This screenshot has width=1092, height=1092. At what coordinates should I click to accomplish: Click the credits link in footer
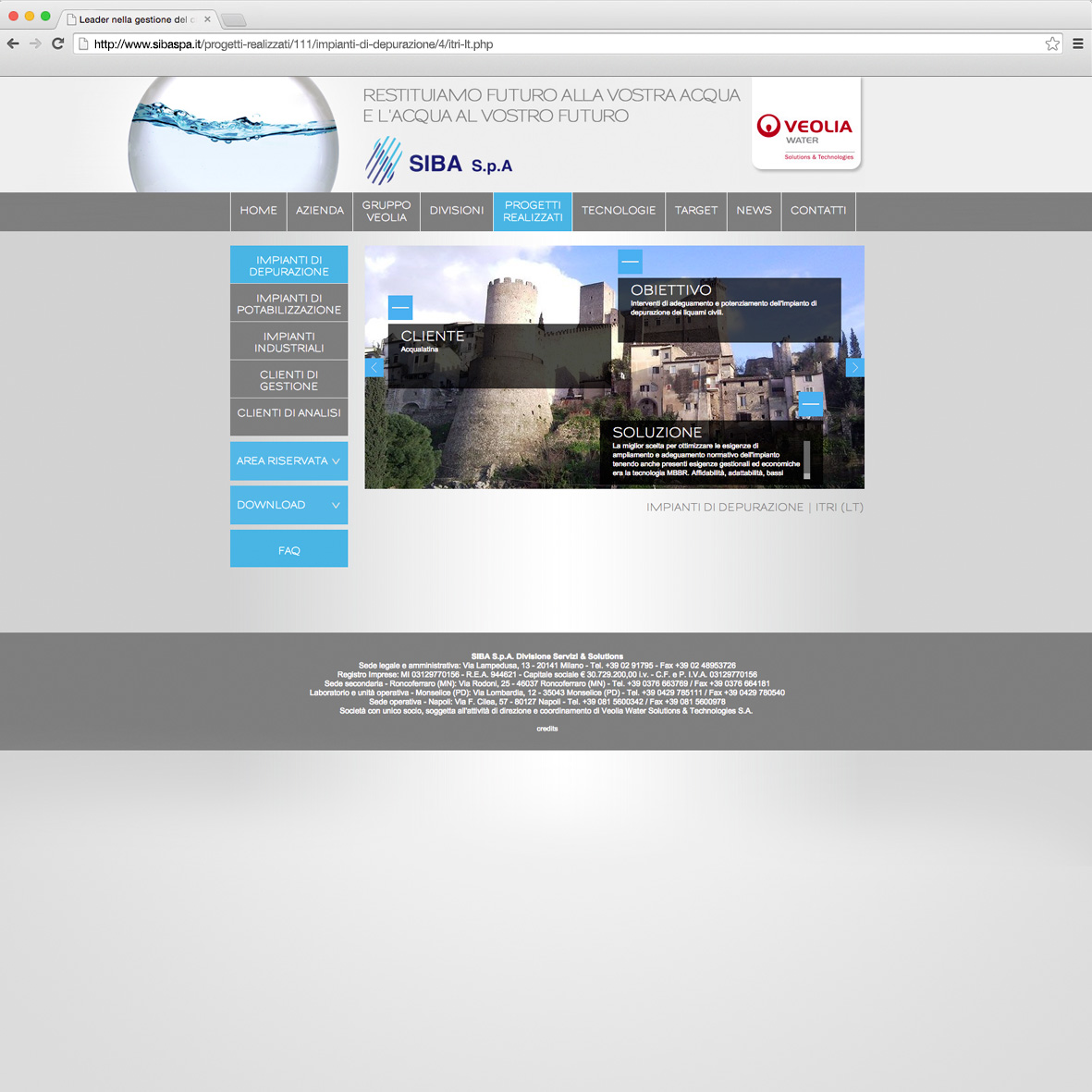[x=547, y=729]
